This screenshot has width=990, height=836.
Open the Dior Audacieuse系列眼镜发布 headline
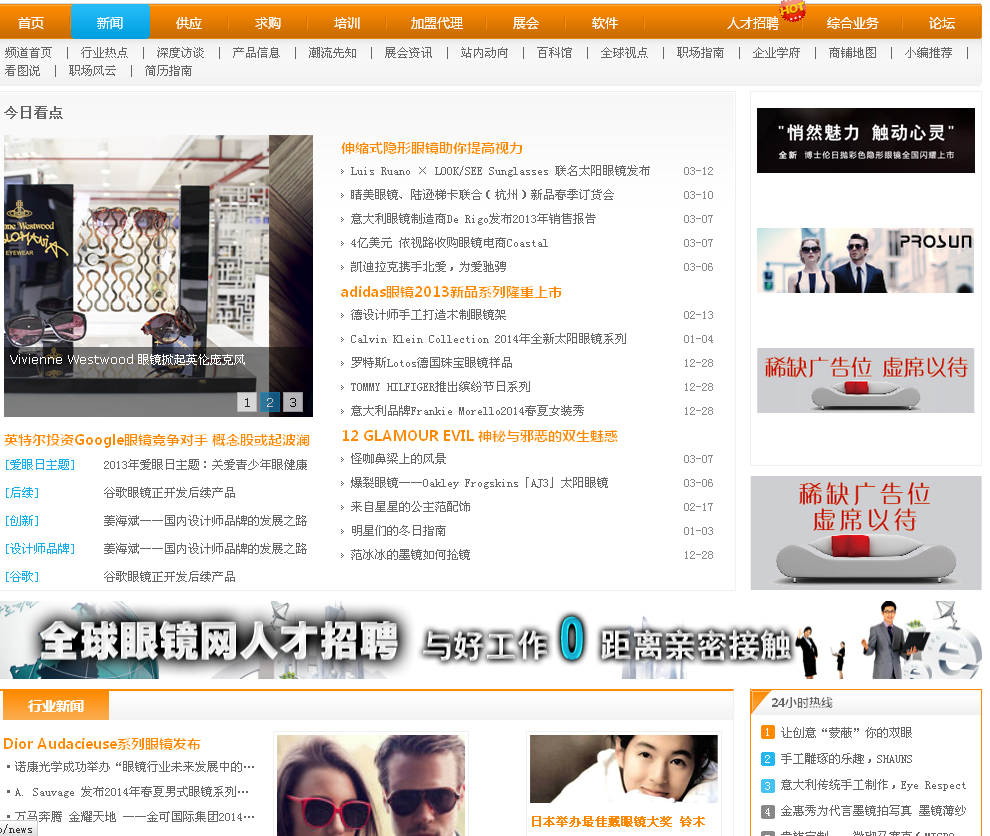coord(102,744)
